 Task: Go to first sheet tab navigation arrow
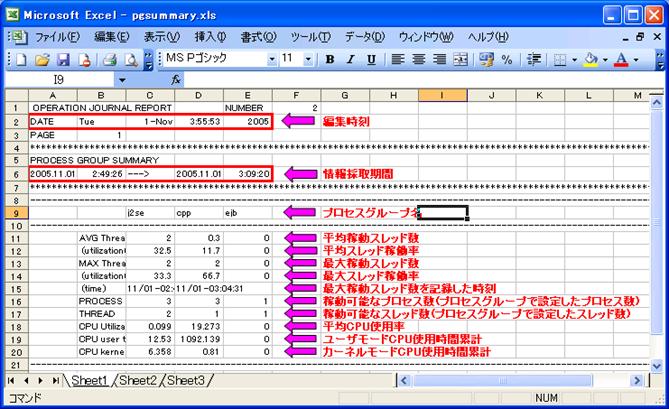11,380
